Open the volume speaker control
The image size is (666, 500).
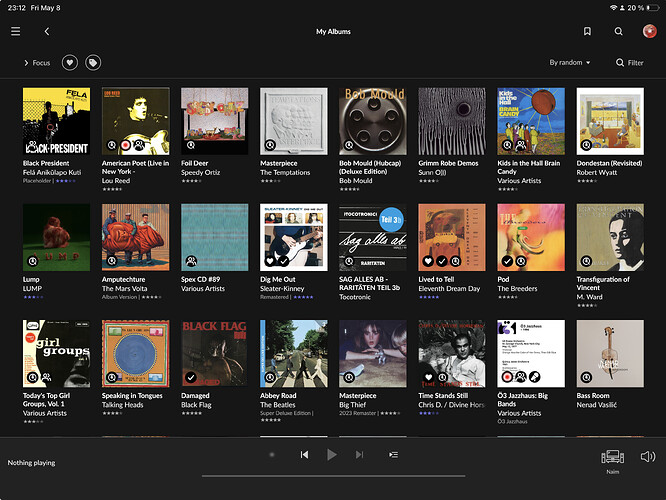point(648,457)
